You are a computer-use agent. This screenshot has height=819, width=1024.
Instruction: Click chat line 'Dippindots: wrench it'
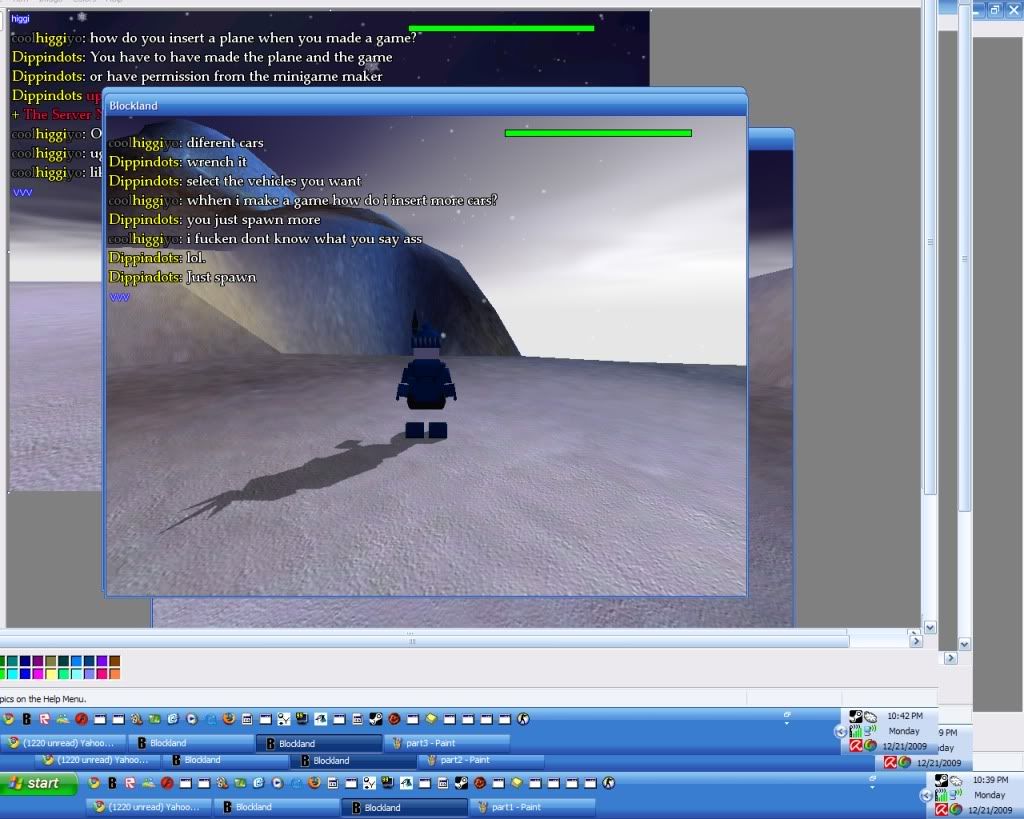[x=178, y=161]
